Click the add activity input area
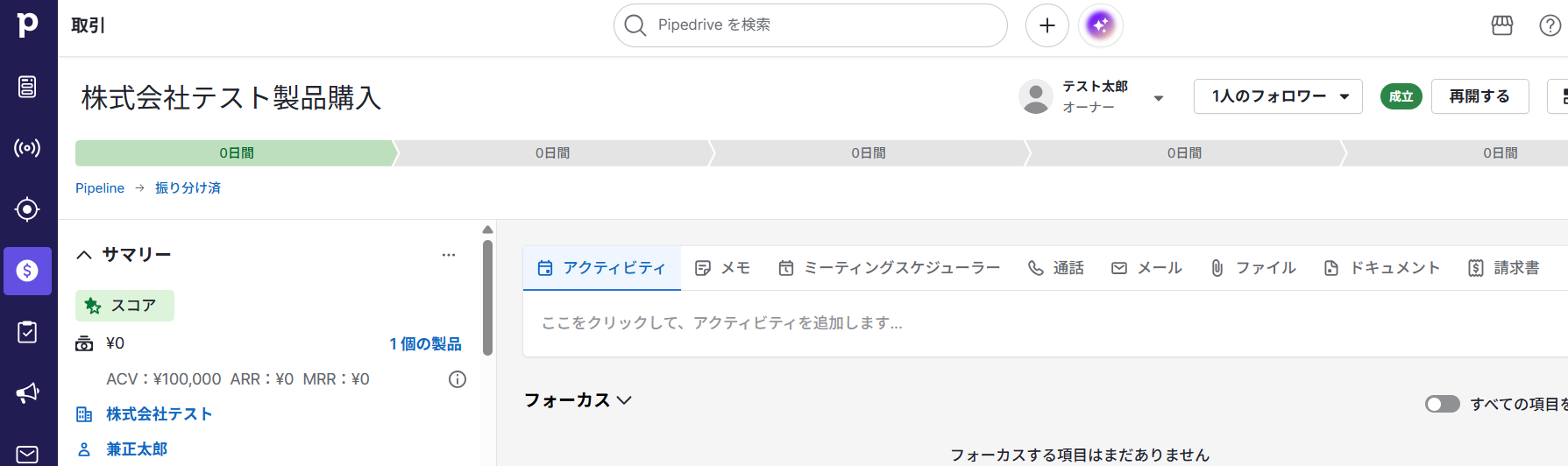The image size is (1568, 466). coord(1046,323)
